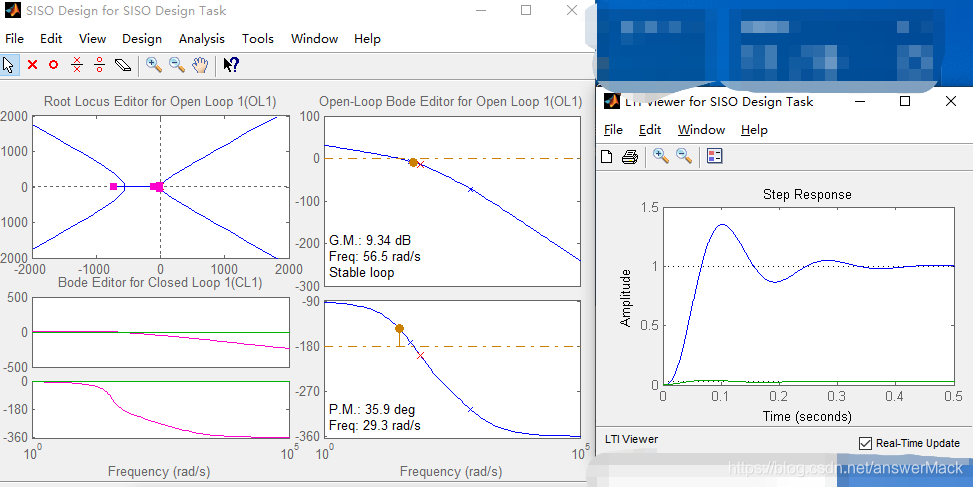
Task: Open Edit menu in SISO Design window
Action: tap(51, 38)
